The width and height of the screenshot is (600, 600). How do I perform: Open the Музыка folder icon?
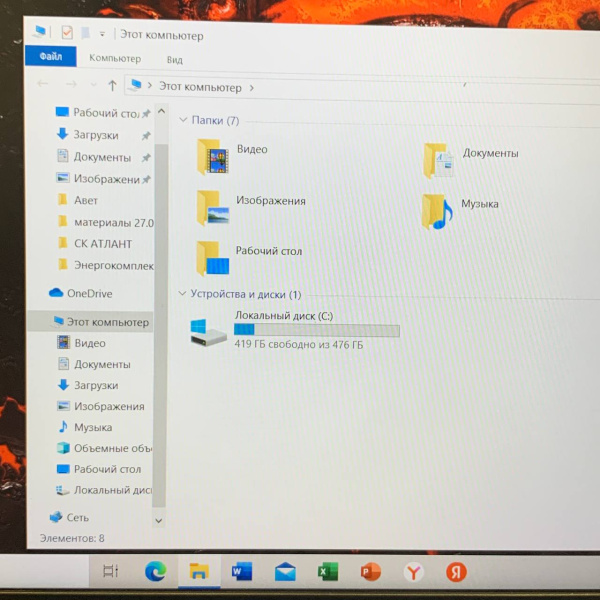point(436,211)
